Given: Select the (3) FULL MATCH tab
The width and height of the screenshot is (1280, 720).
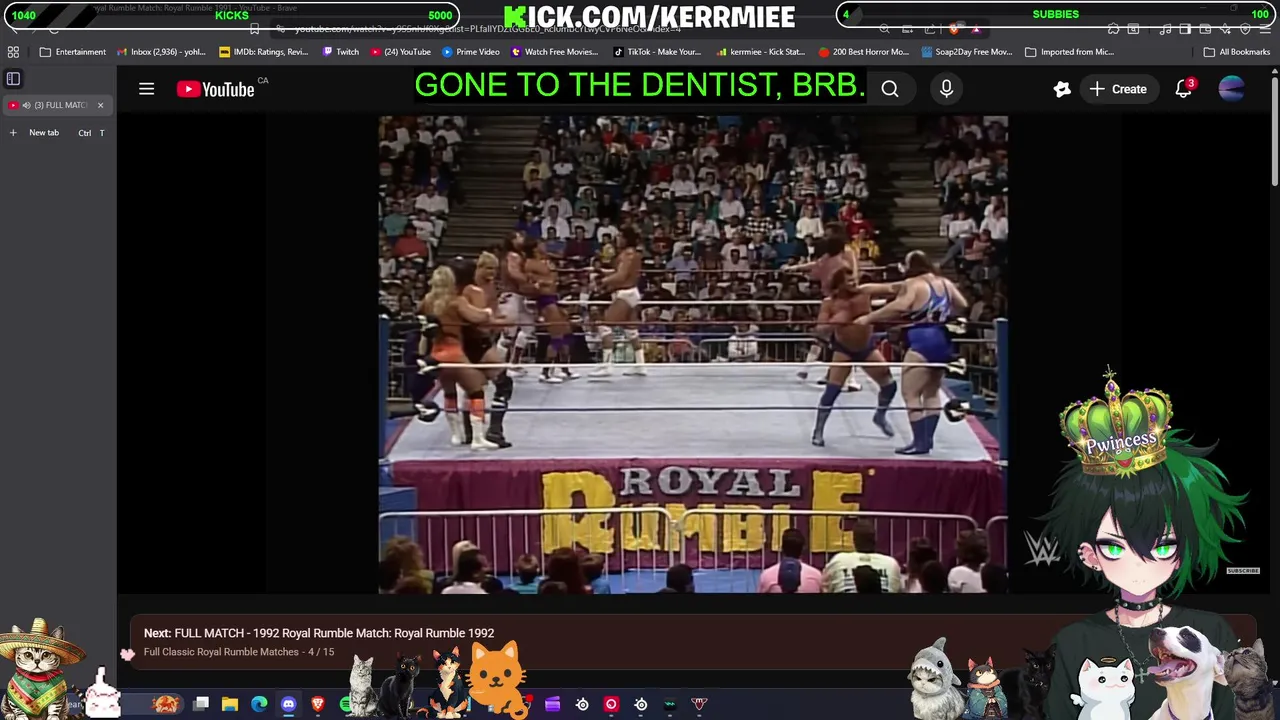Looking at the screenshot, I should point(57,105).
